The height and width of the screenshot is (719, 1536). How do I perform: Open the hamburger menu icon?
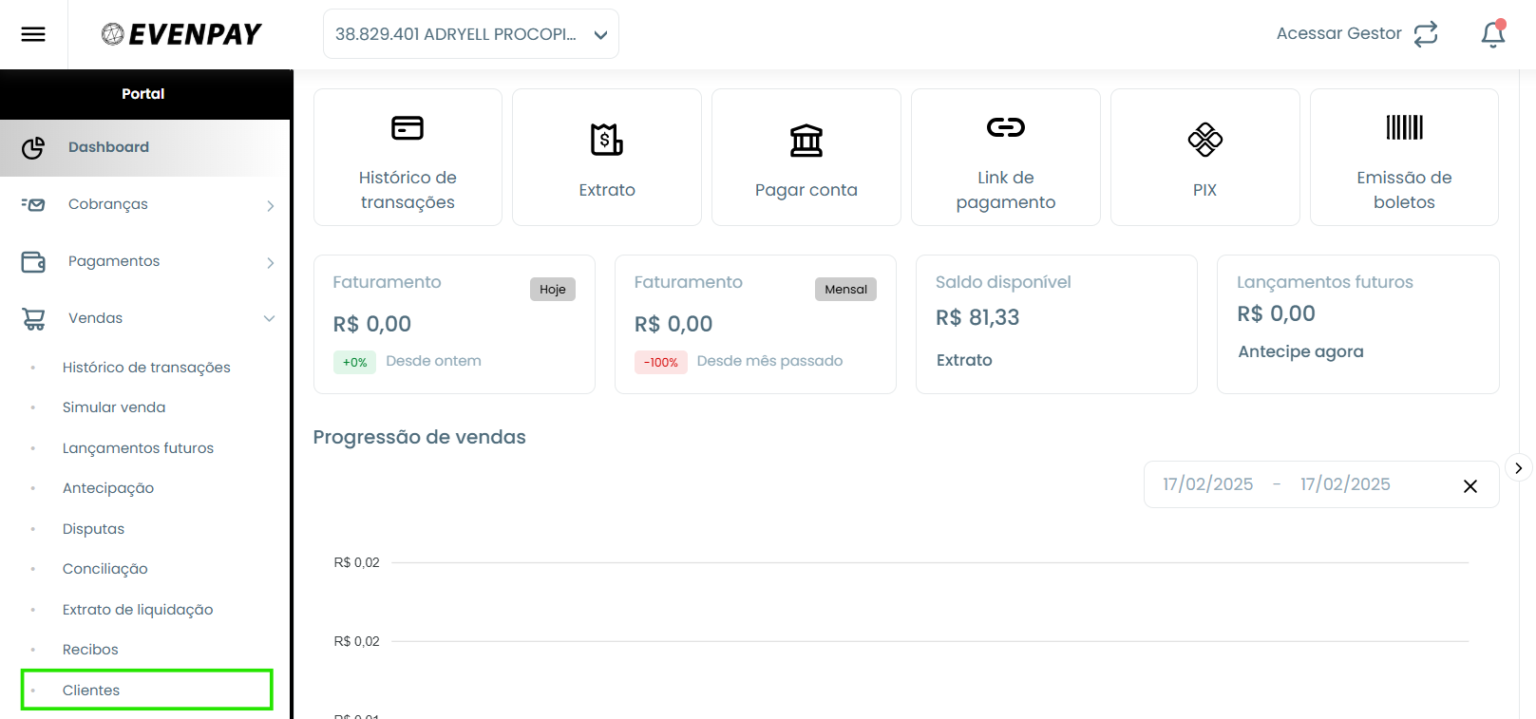(x=33, y=34)
